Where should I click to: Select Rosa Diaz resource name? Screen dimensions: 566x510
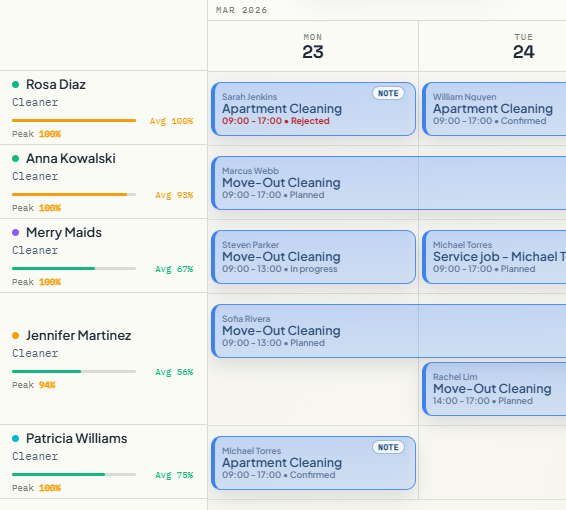[56, 84]
